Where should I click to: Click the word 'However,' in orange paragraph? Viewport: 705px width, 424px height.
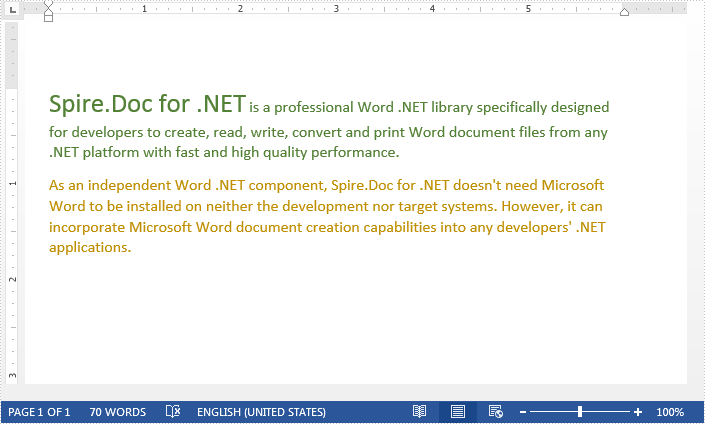532,206
